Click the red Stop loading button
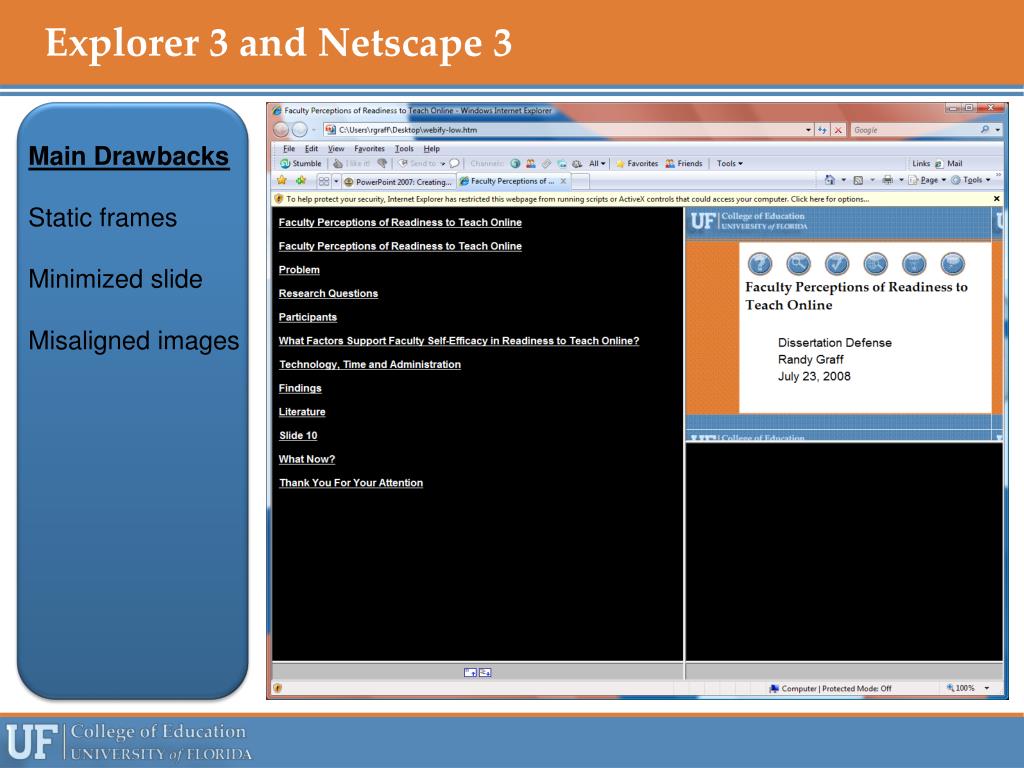 839,130
